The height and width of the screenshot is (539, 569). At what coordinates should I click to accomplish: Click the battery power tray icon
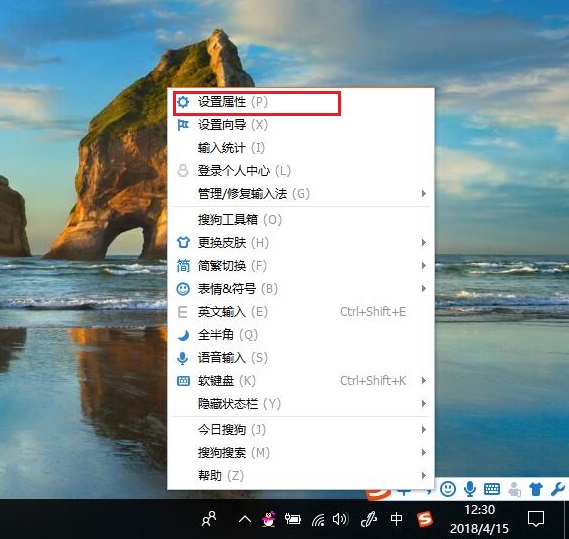click(292, 519)
